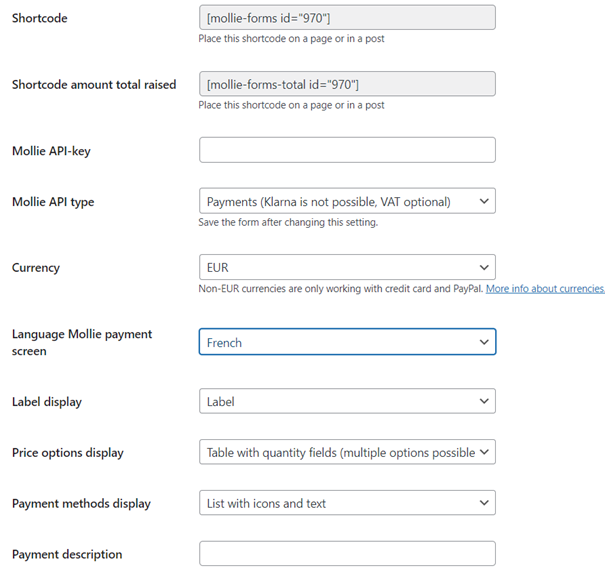The height and width of the screenshot is (568, 605).
Task: Click the Mollie API type label
Action: pyautogui.click(x=53, y=202)
